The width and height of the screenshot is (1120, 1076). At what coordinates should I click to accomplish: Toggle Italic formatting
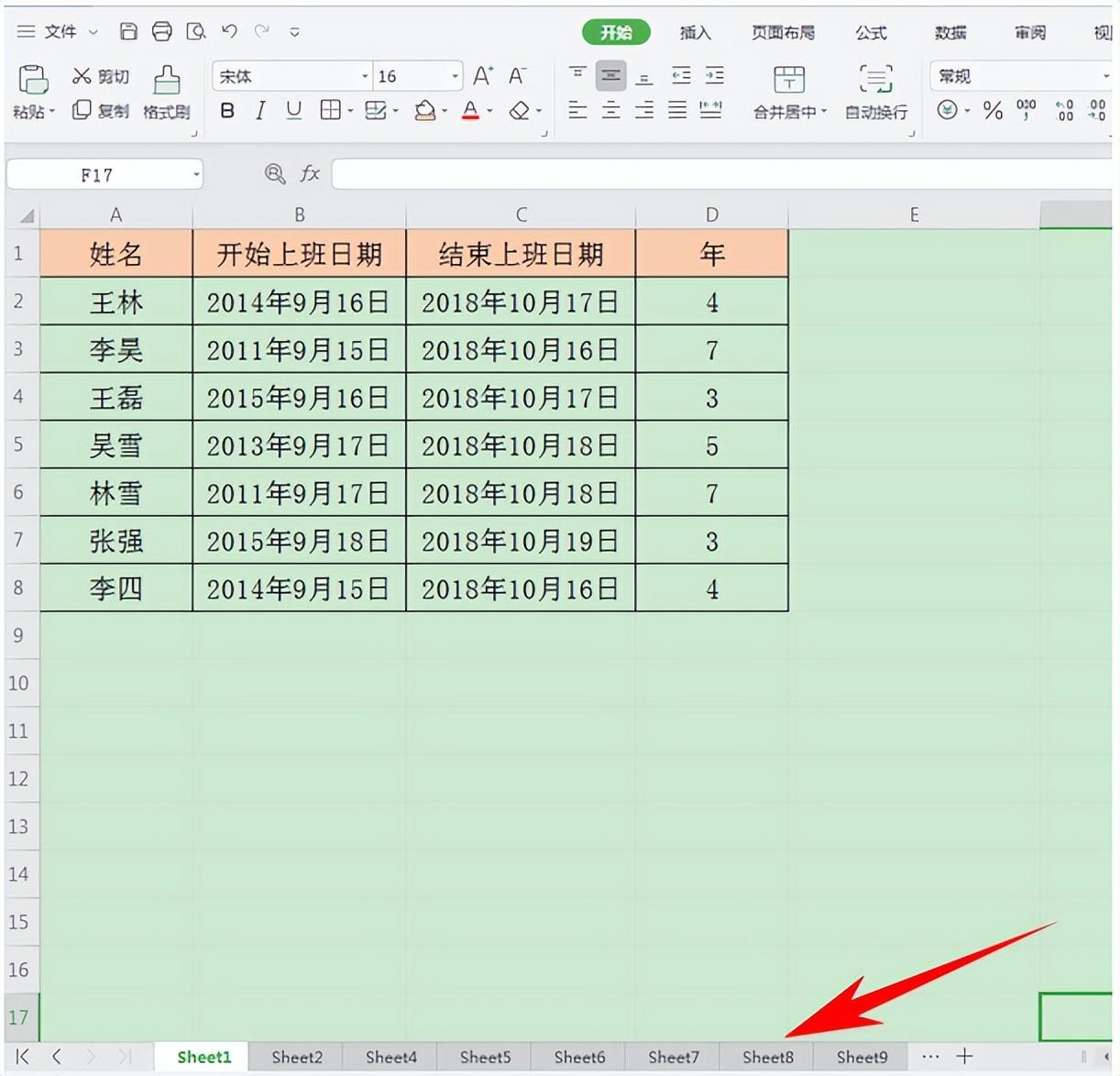tap(260, 111)
